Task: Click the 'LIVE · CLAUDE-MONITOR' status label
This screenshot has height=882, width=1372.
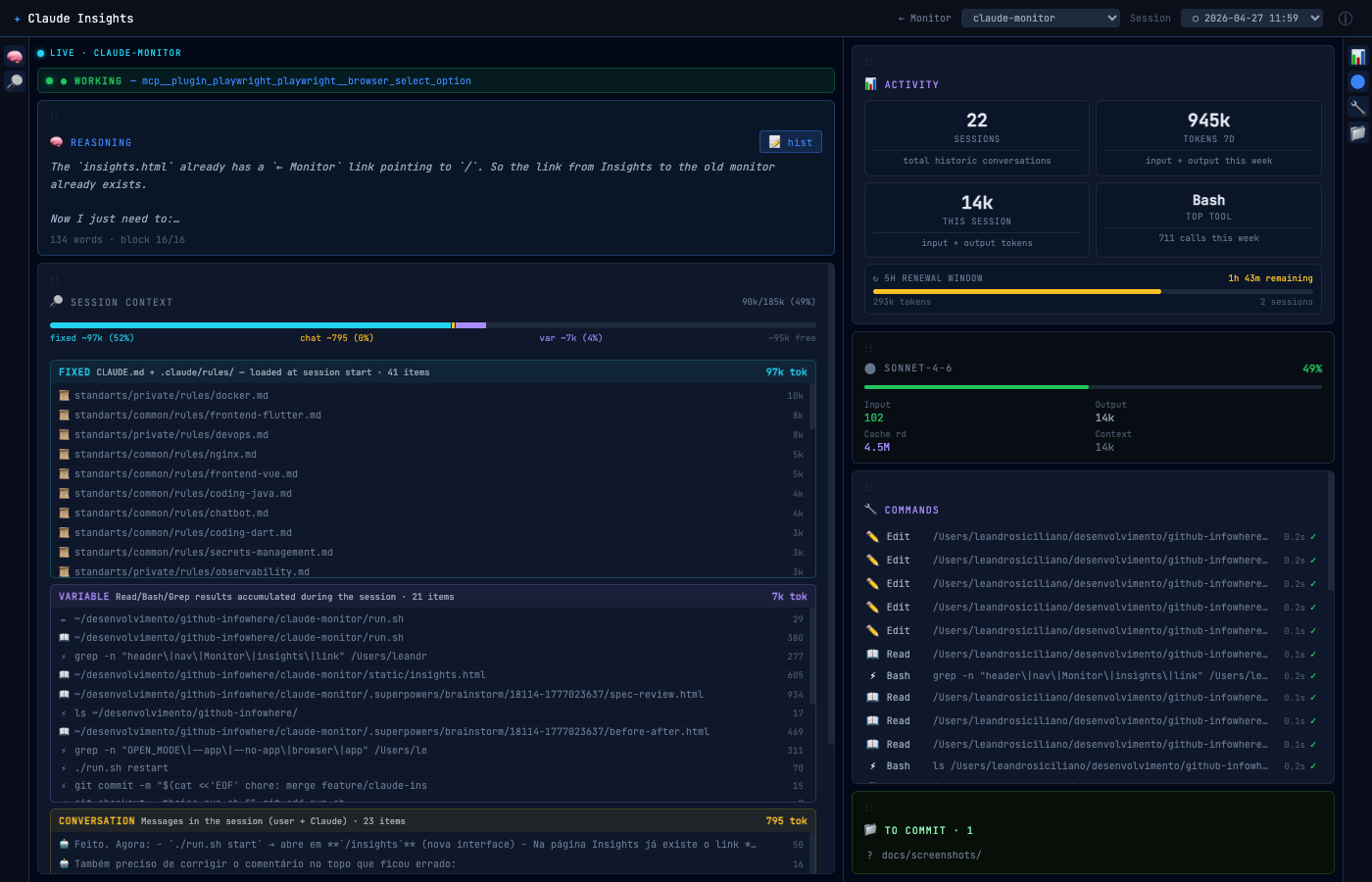Action: 116,53
